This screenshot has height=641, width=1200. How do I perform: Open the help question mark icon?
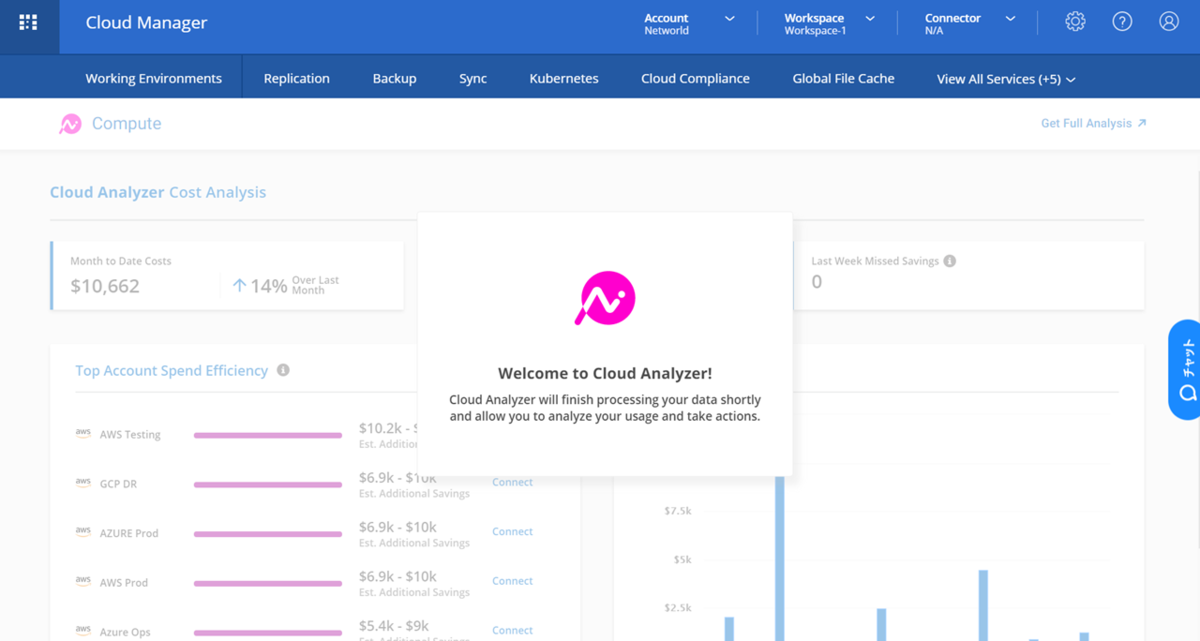click(1122, 21)
